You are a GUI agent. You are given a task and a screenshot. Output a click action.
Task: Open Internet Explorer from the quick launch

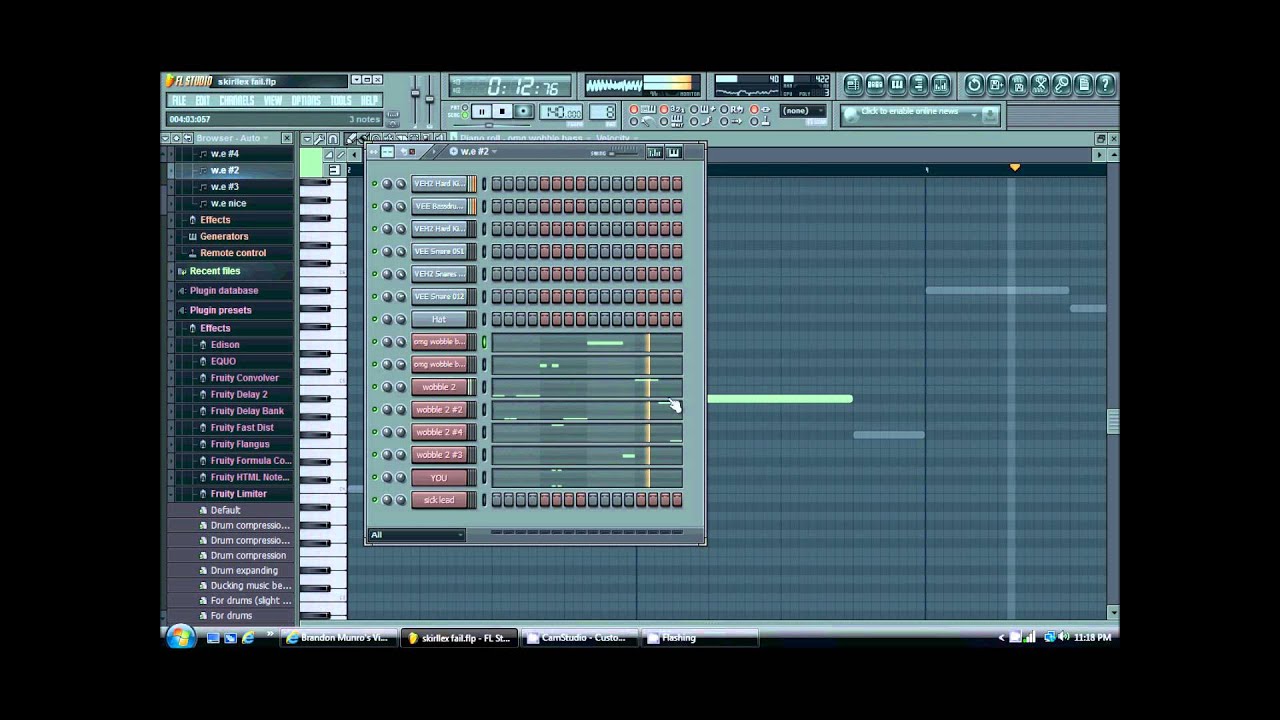tap(247, 637)
